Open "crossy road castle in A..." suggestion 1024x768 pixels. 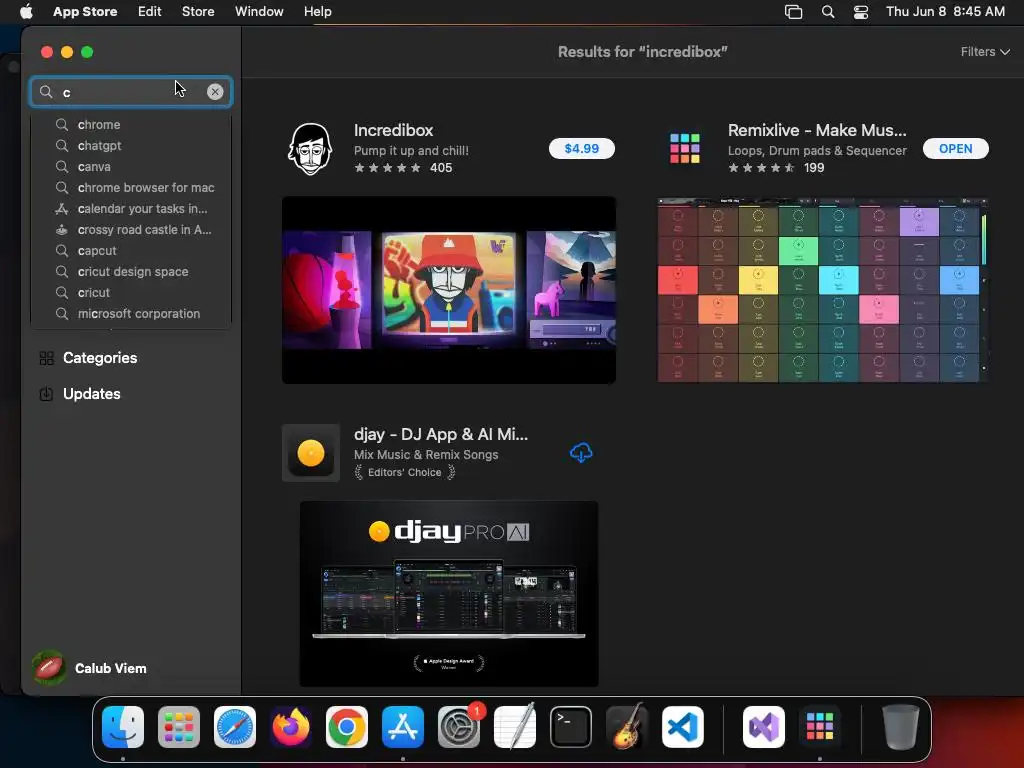[131, 229]
